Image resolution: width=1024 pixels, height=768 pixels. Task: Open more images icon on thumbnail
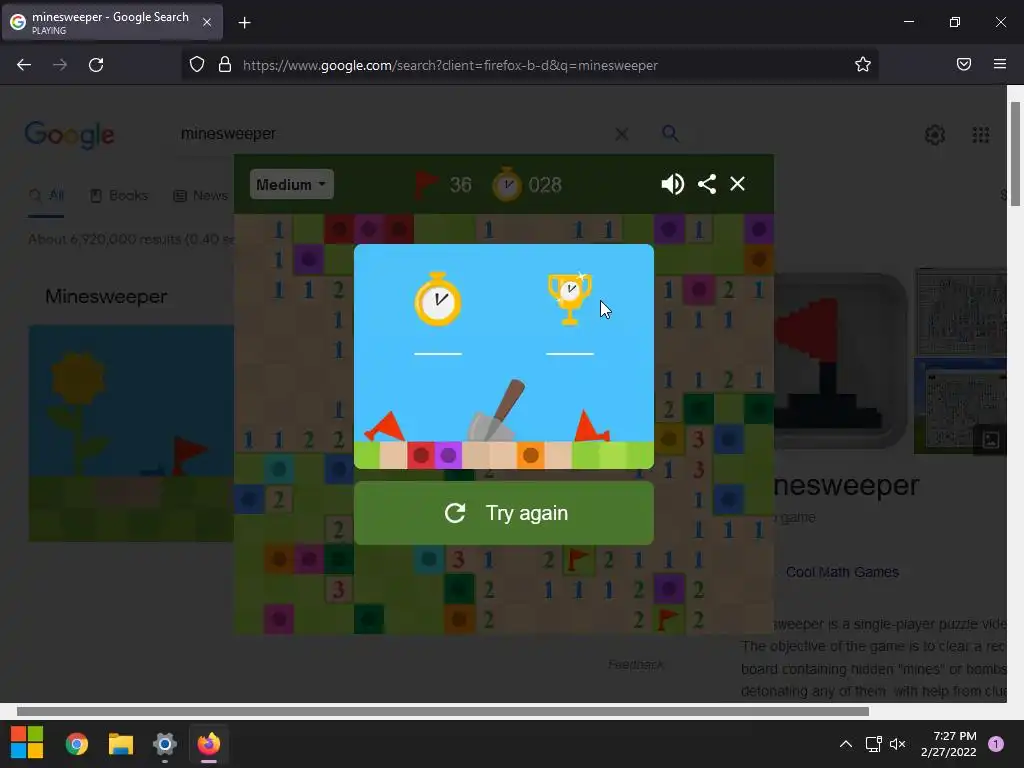[x=991, y=439]
